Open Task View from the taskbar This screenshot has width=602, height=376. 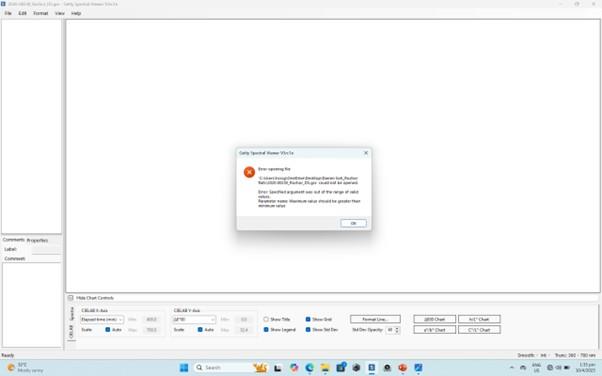(278, 368)
